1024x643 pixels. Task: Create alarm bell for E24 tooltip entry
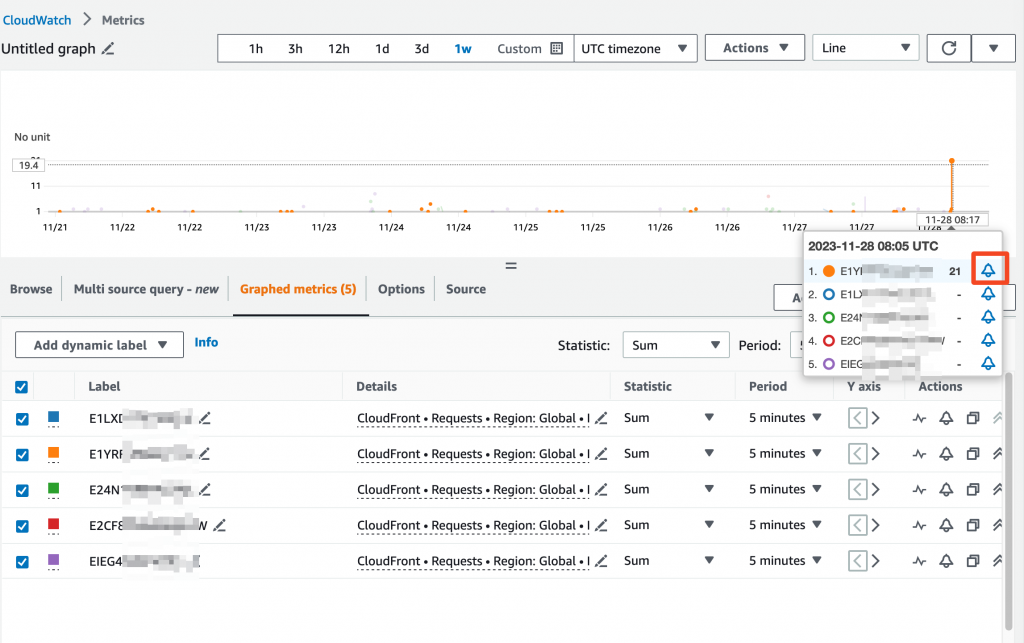[988, 317]
